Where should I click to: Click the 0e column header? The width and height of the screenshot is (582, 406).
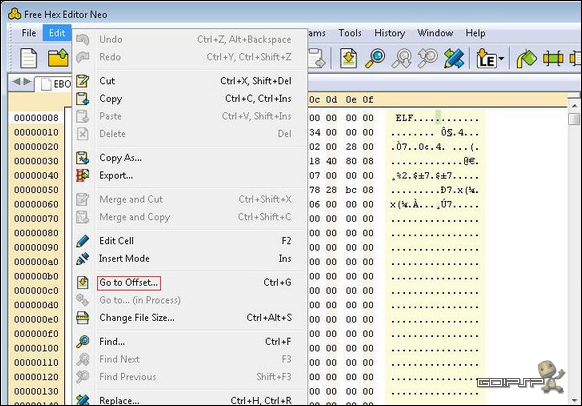(x=351, y=100)
